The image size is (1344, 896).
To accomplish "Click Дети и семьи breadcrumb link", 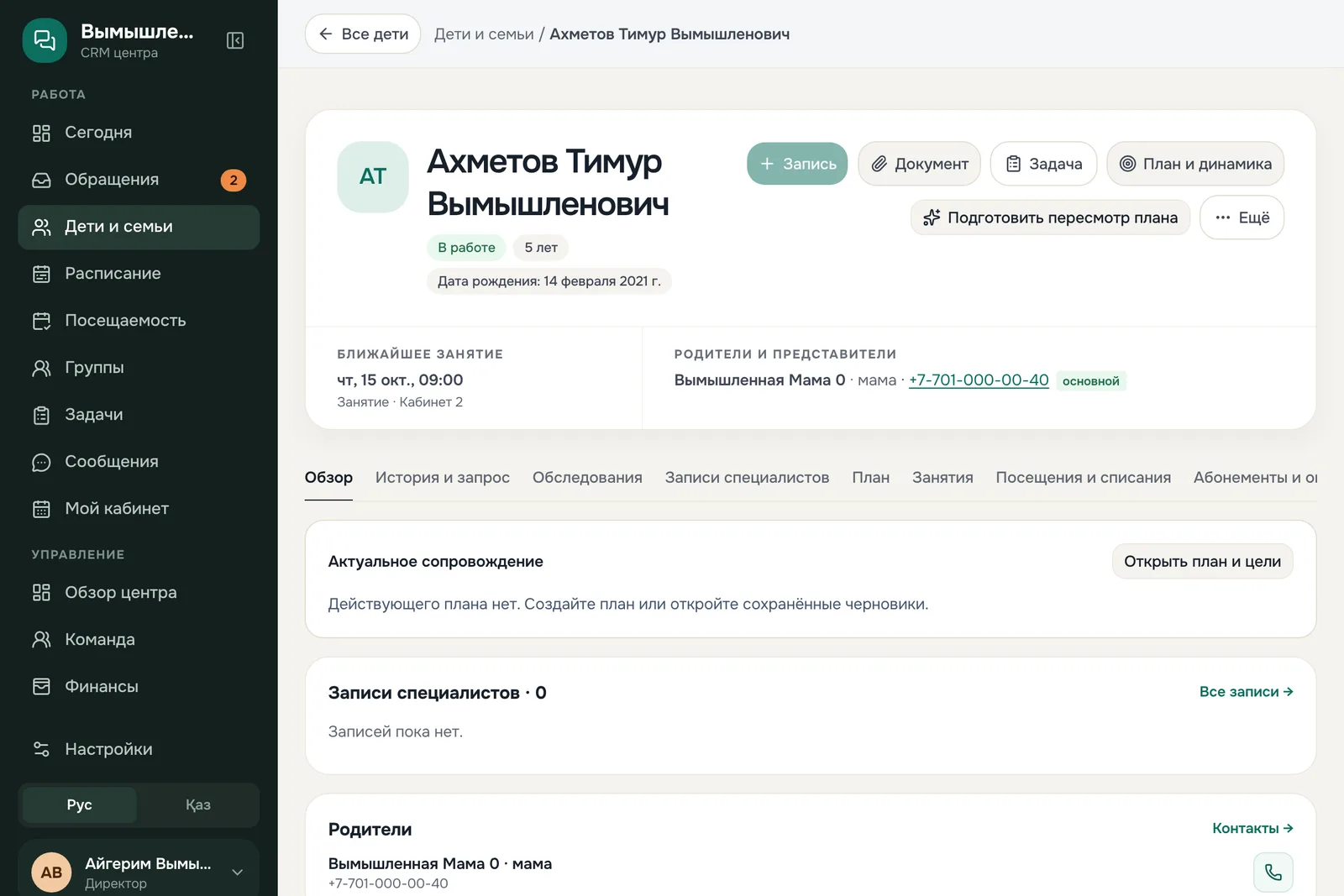I will click(x=484, y=34).
